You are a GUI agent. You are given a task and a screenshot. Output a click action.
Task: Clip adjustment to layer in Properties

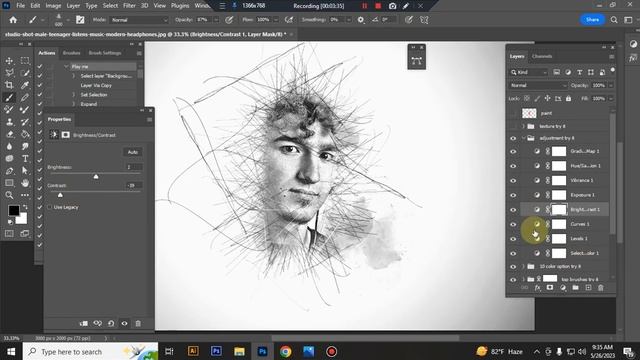[x=84, y=323]
